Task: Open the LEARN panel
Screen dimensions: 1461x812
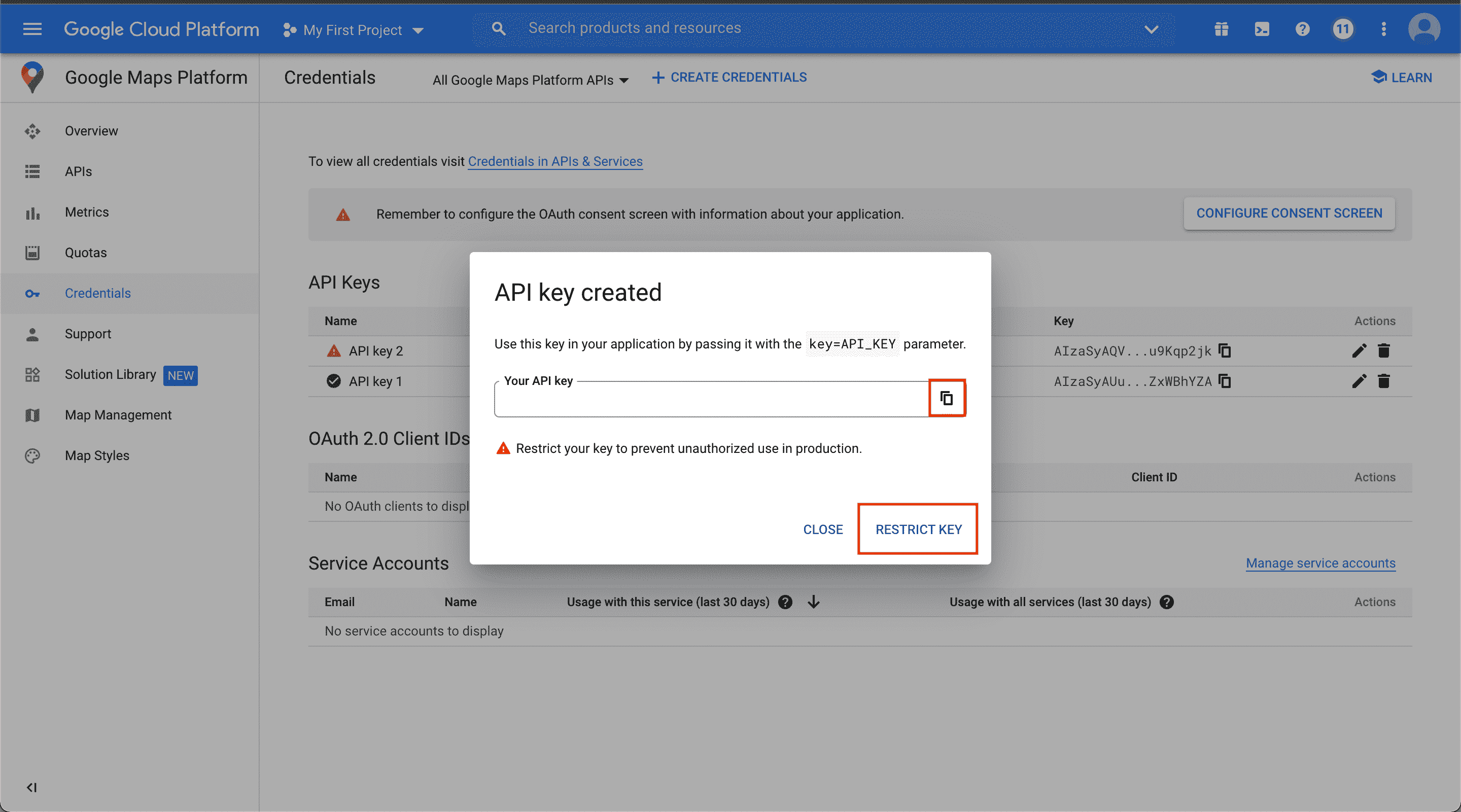Action: (1402, 77)
